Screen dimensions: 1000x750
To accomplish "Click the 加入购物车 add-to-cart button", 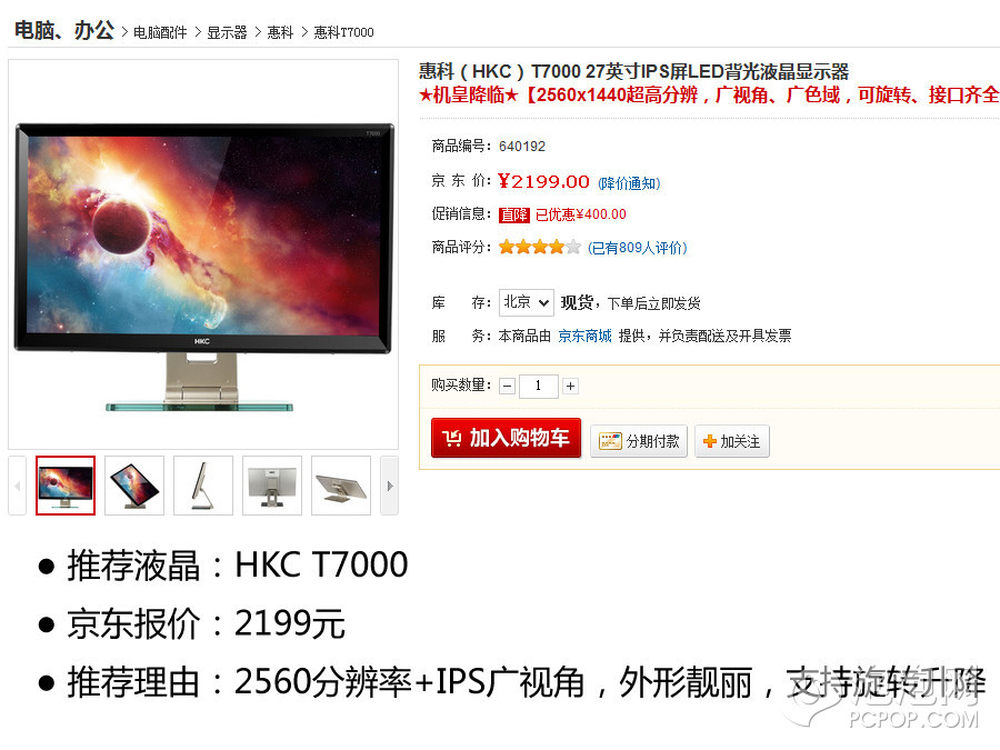I will click(506, 438).
